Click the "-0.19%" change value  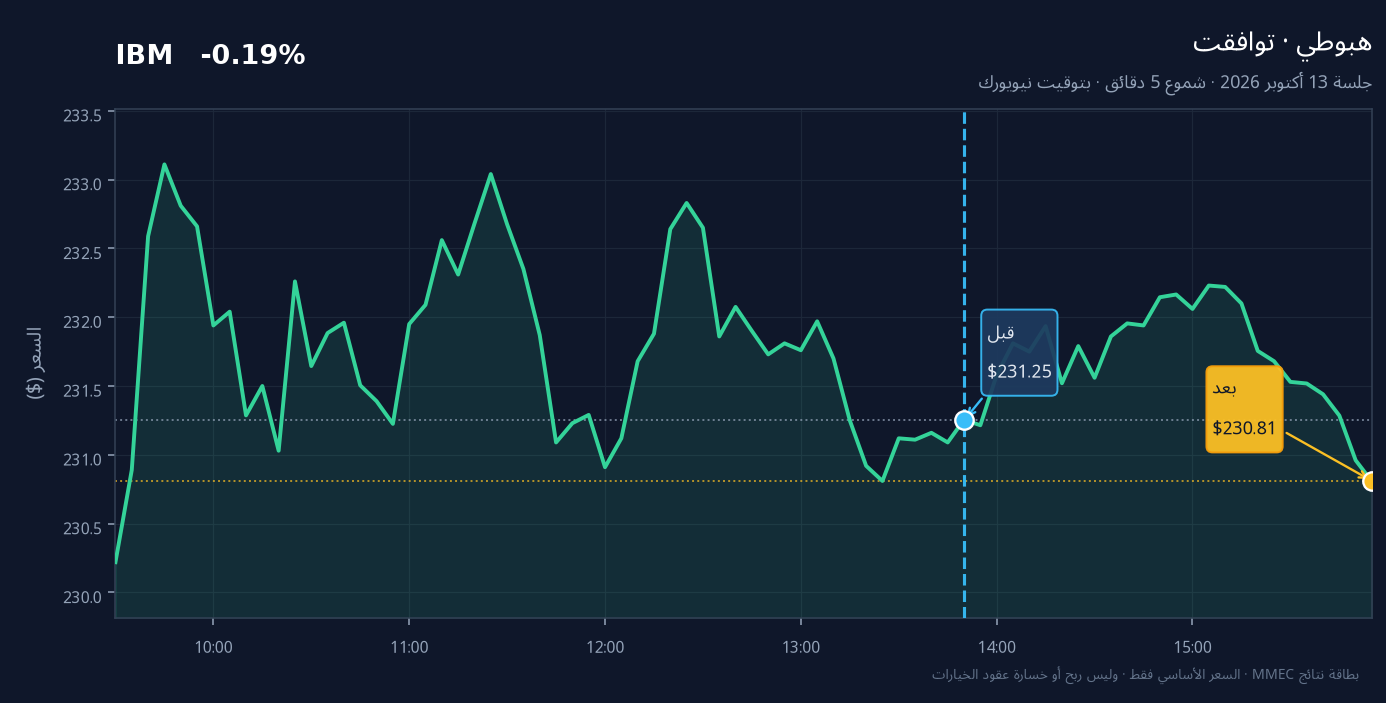coord(253,56)
